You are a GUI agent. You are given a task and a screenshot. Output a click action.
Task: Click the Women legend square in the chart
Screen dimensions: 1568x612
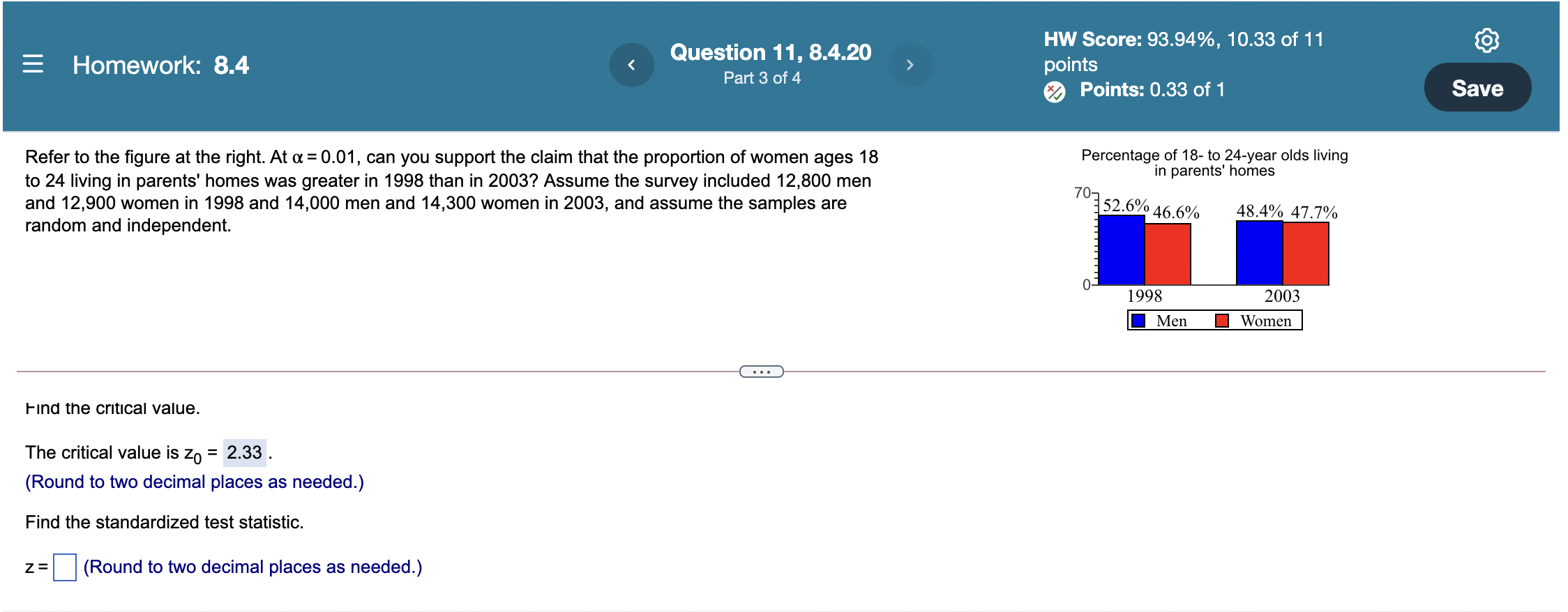point(1222,320)
